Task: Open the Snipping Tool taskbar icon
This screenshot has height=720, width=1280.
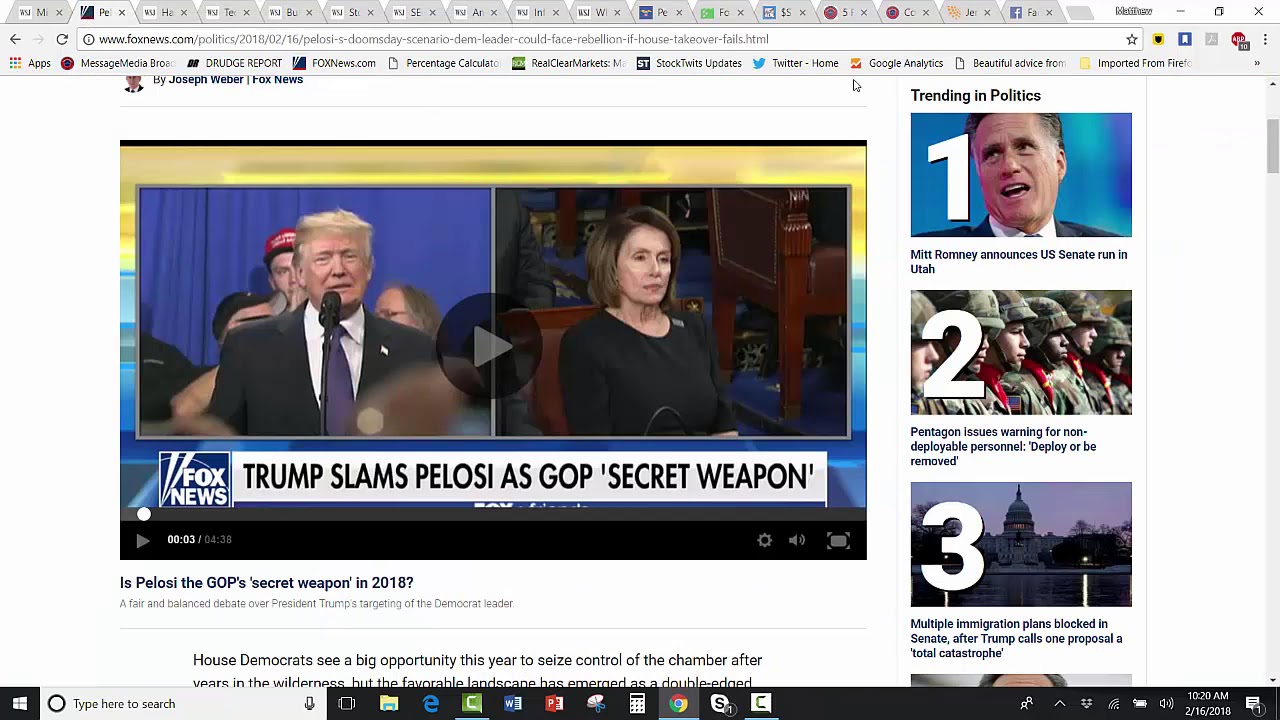Action: (596, 704)
